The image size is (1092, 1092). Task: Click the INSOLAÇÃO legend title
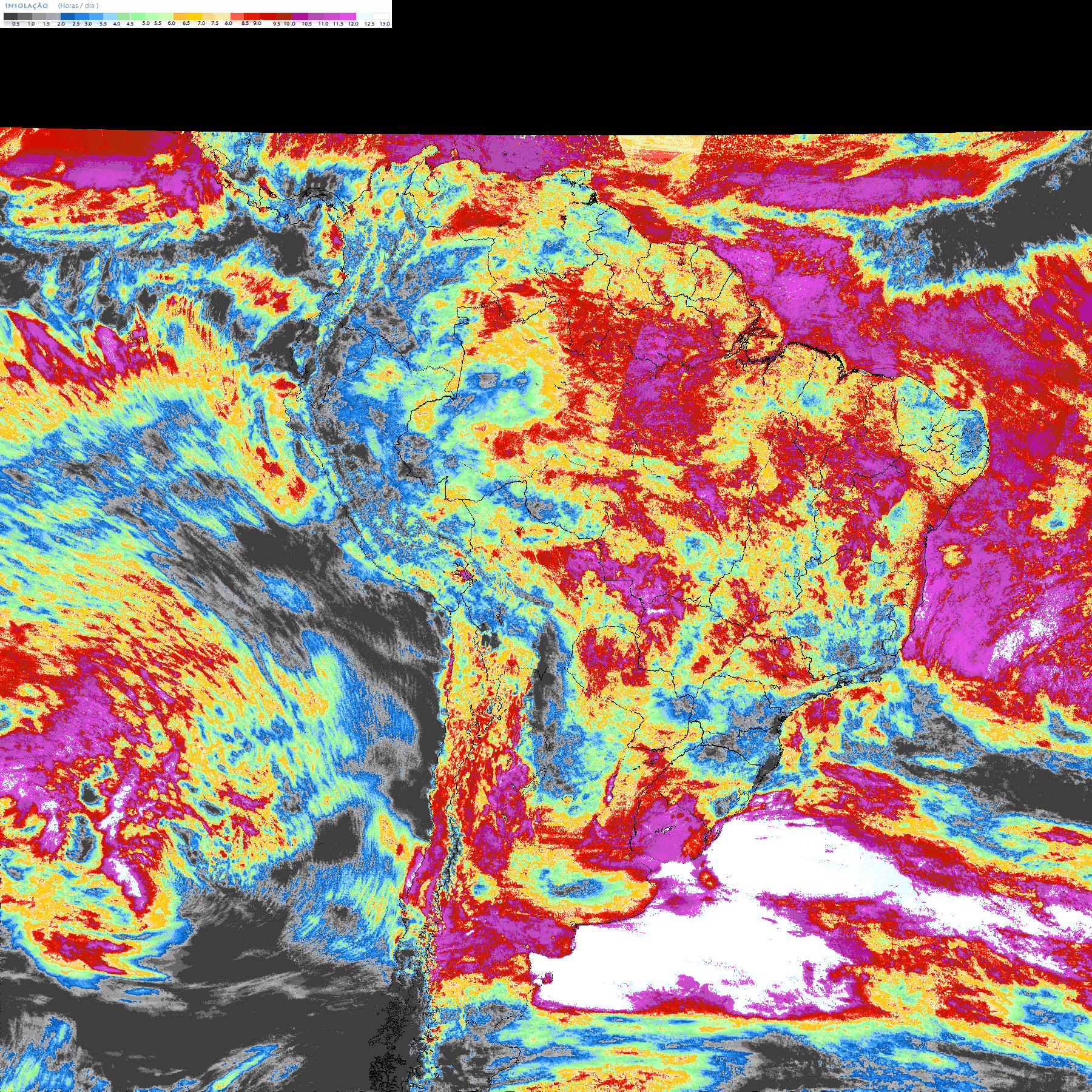point(27,6)
